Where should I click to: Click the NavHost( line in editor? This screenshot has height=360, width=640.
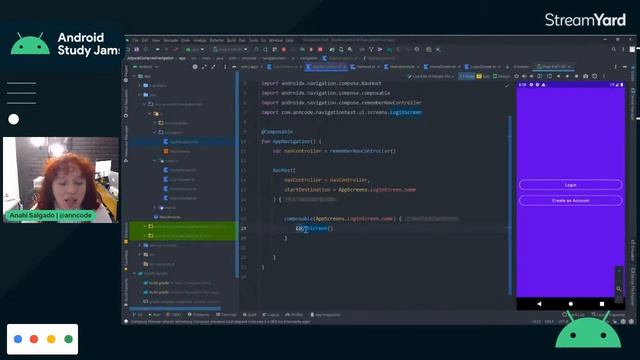pos(284,170)
